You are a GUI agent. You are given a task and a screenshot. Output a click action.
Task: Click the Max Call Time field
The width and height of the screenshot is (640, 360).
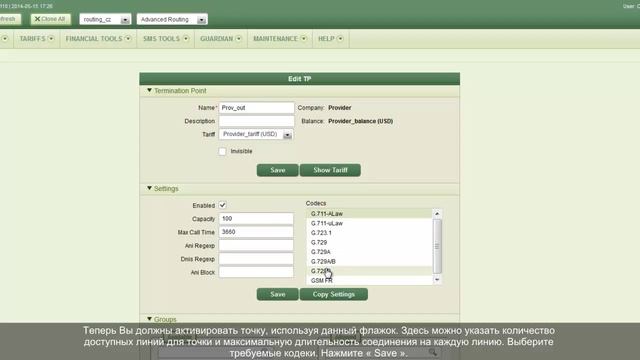pyautogui.click(x=256, y=232)
